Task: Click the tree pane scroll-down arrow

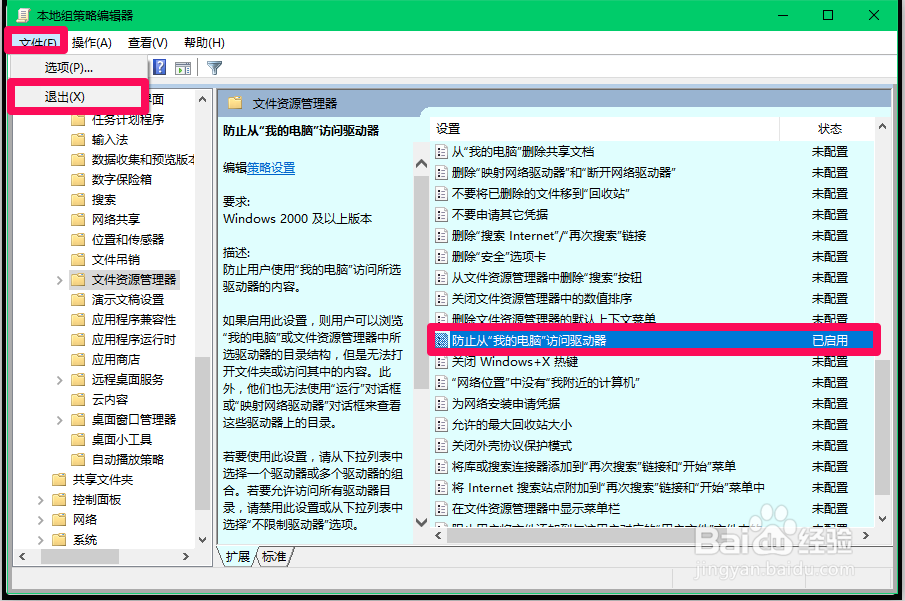Action: pyautogui.click(x=202, y=540)
